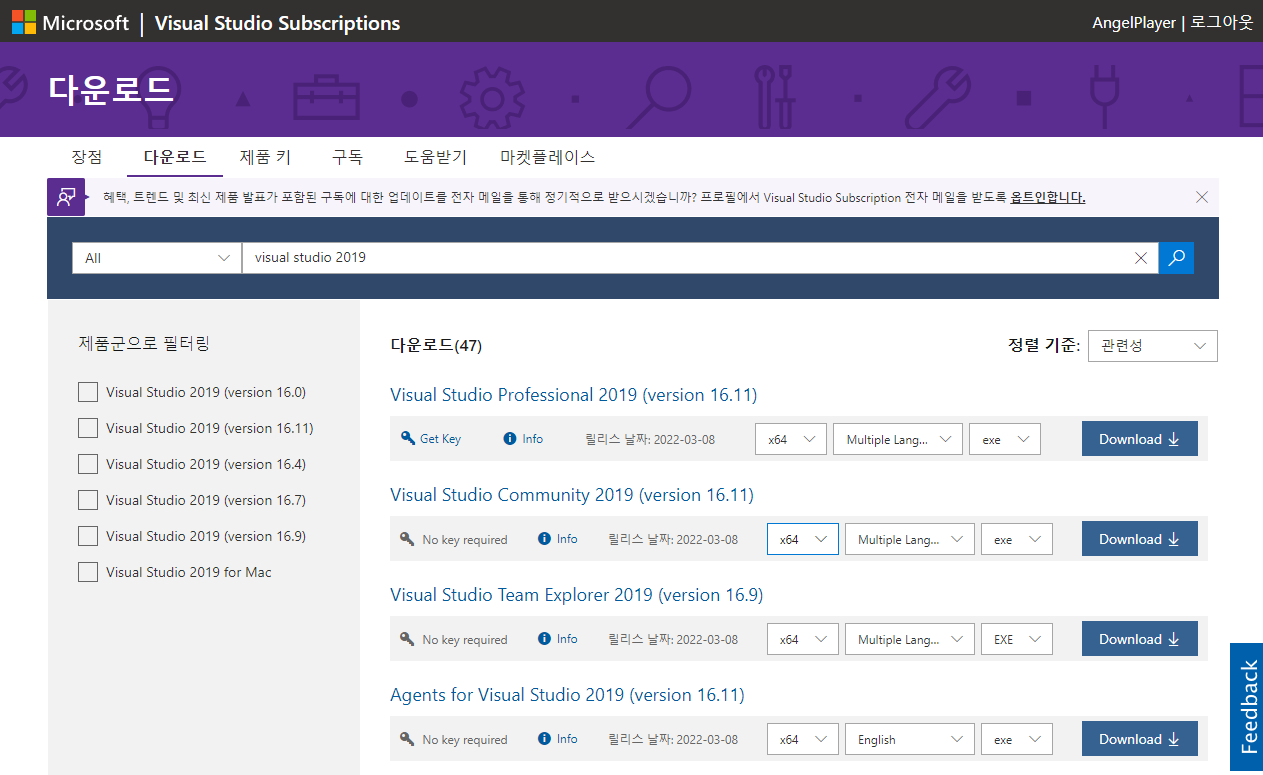Image resolution: width=1263 pixels, height=775 pixels.
Task: Open Visual Studio Community 2019 (version 16.11) link
Action: pos(572,495)
